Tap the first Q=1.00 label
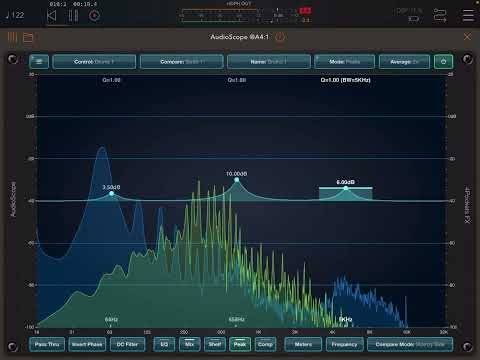 [111, 80]
